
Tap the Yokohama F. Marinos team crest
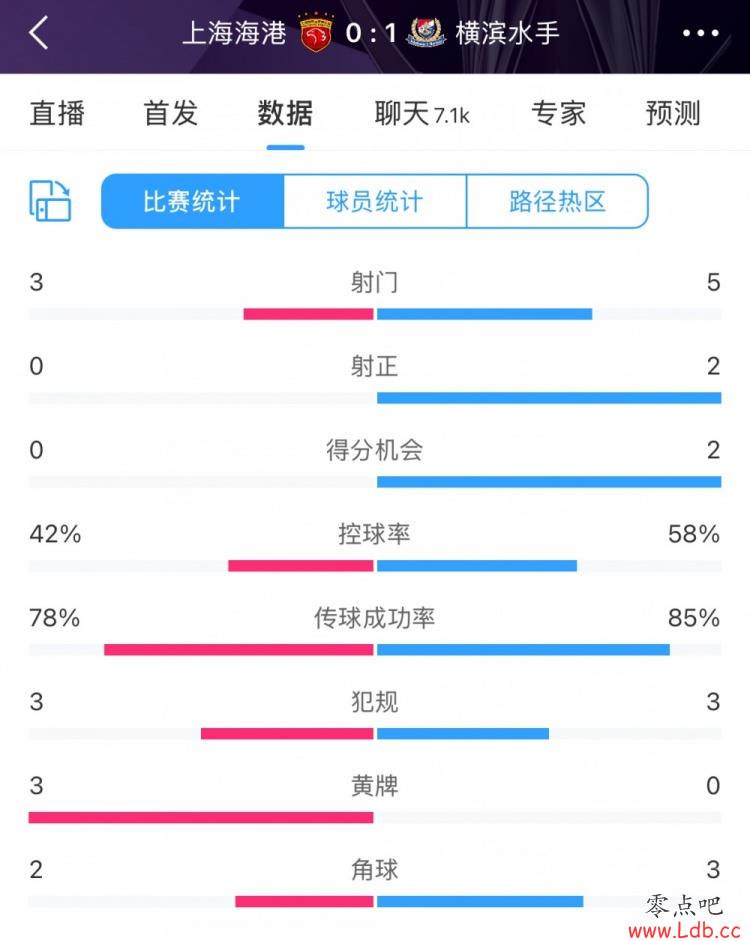point(427,32)
